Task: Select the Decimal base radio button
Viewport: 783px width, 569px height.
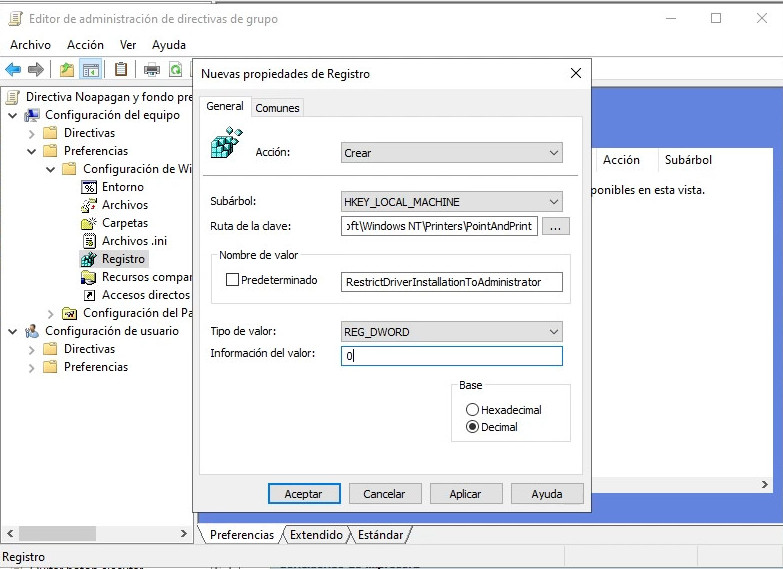Action: pyautogui.click(x=472, y=427)
